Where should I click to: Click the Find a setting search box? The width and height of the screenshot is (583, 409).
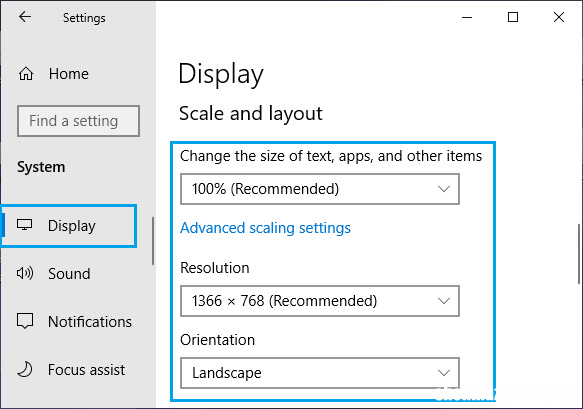pos(78,121)
